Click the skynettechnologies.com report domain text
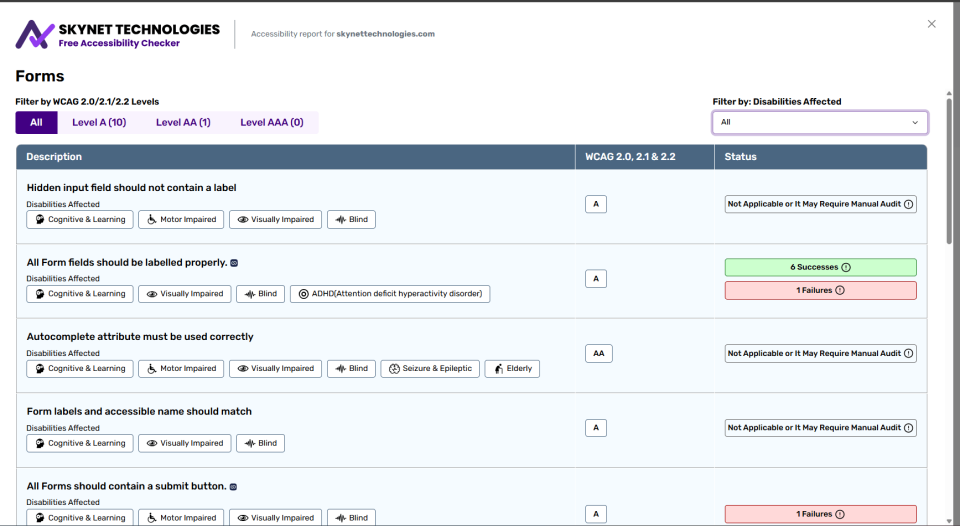 386,34
